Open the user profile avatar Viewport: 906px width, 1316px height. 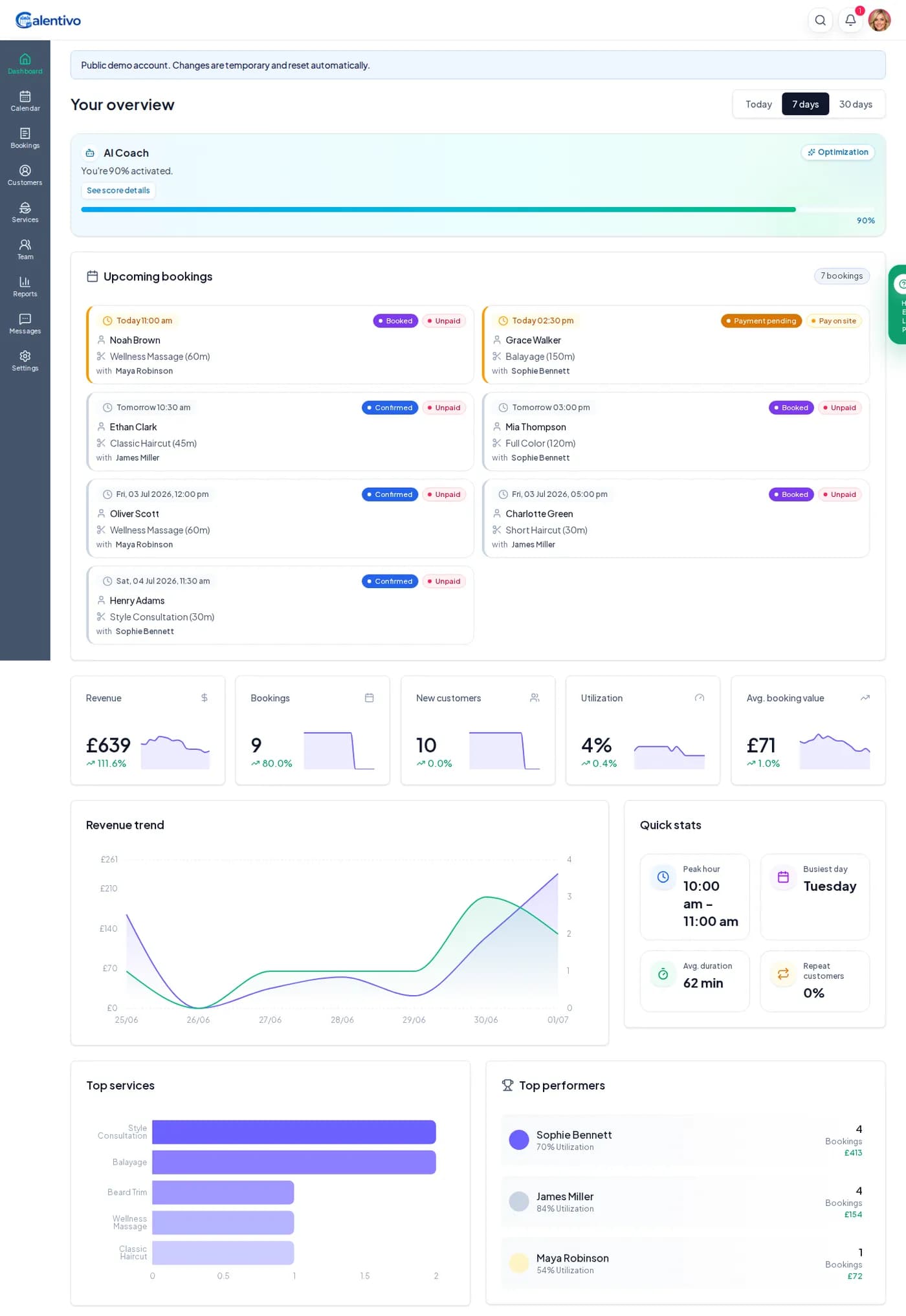pos(879,20)
